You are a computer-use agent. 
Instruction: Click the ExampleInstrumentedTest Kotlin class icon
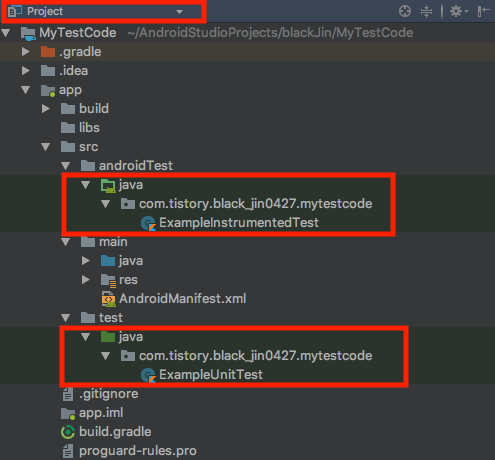coord(148,223)
